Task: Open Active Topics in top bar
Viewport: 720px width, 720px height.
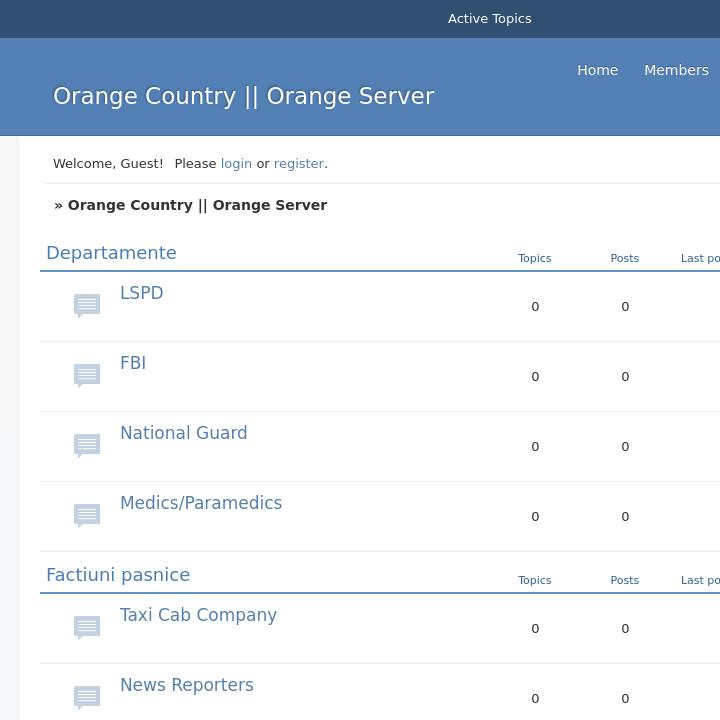Action: 489,18
